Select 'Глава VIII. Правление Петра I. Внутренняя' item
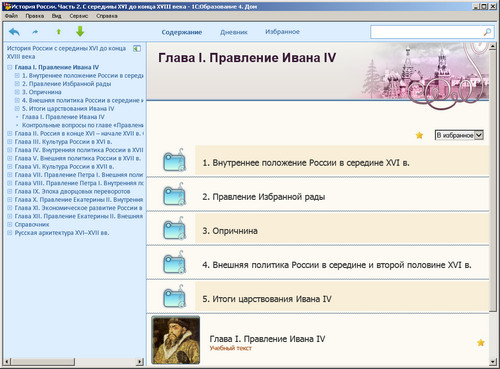Screen dimensions: 500x369 click(x=79, y=183)
